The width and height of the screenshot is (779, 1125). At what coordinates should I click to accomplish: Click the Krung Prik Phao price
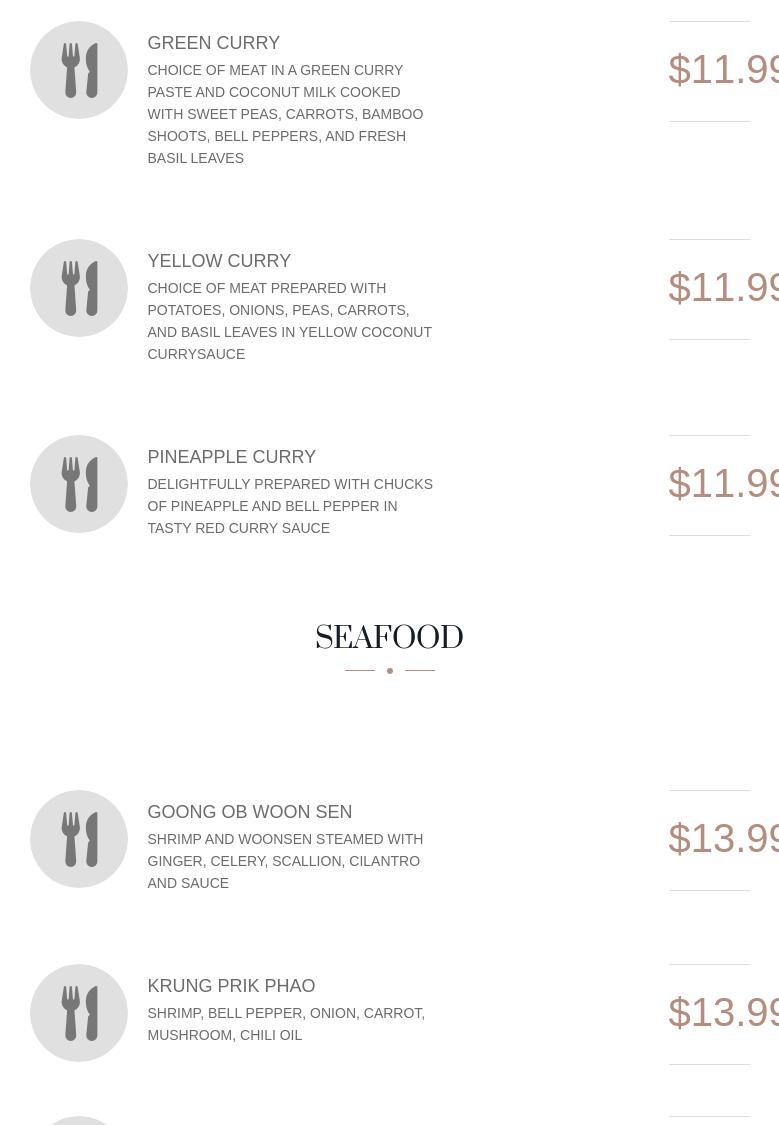722,1013
